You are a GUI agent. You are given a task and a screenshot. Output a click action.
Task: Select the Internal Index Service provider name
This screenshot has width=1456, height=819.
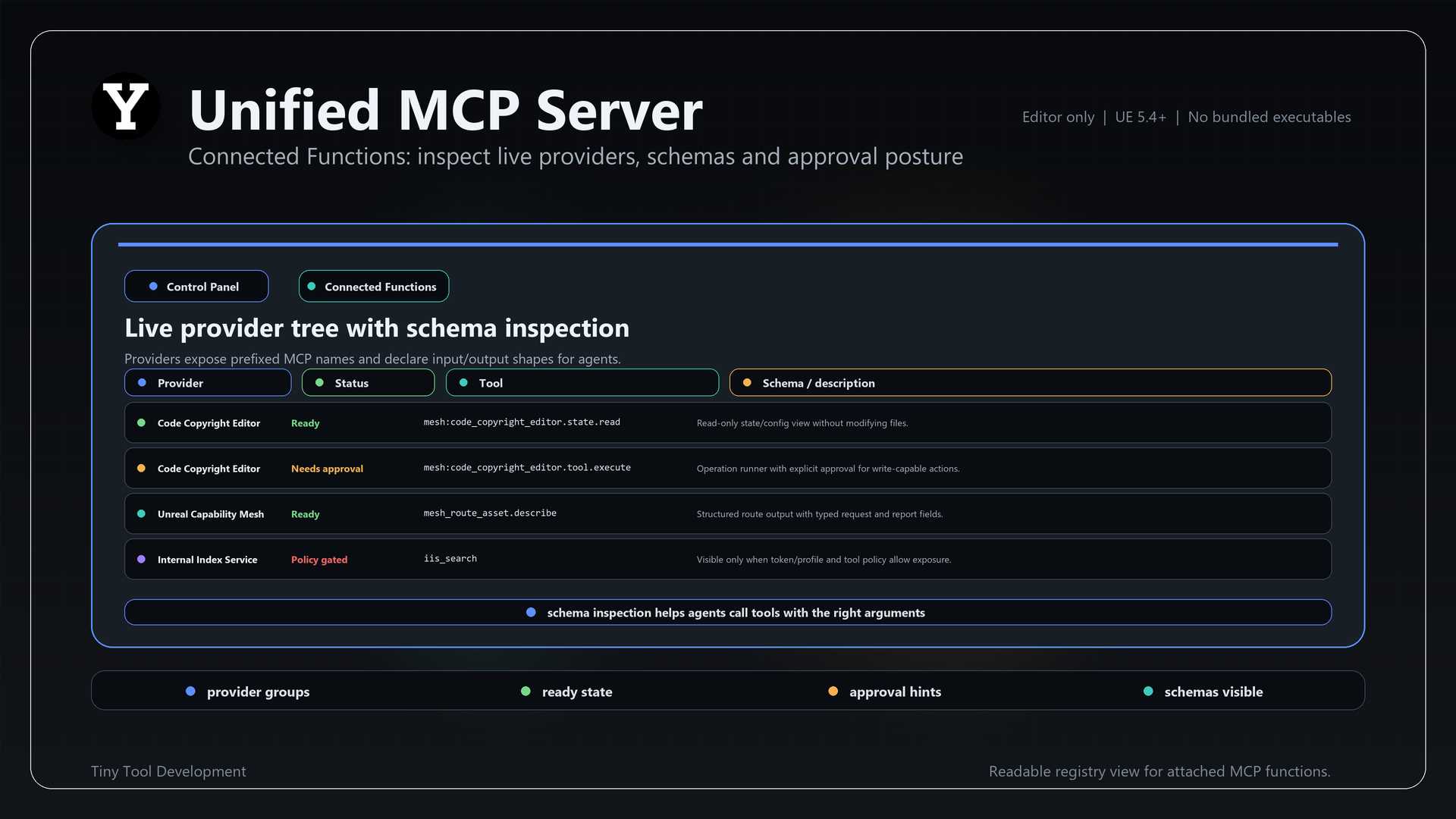point(208,560)
